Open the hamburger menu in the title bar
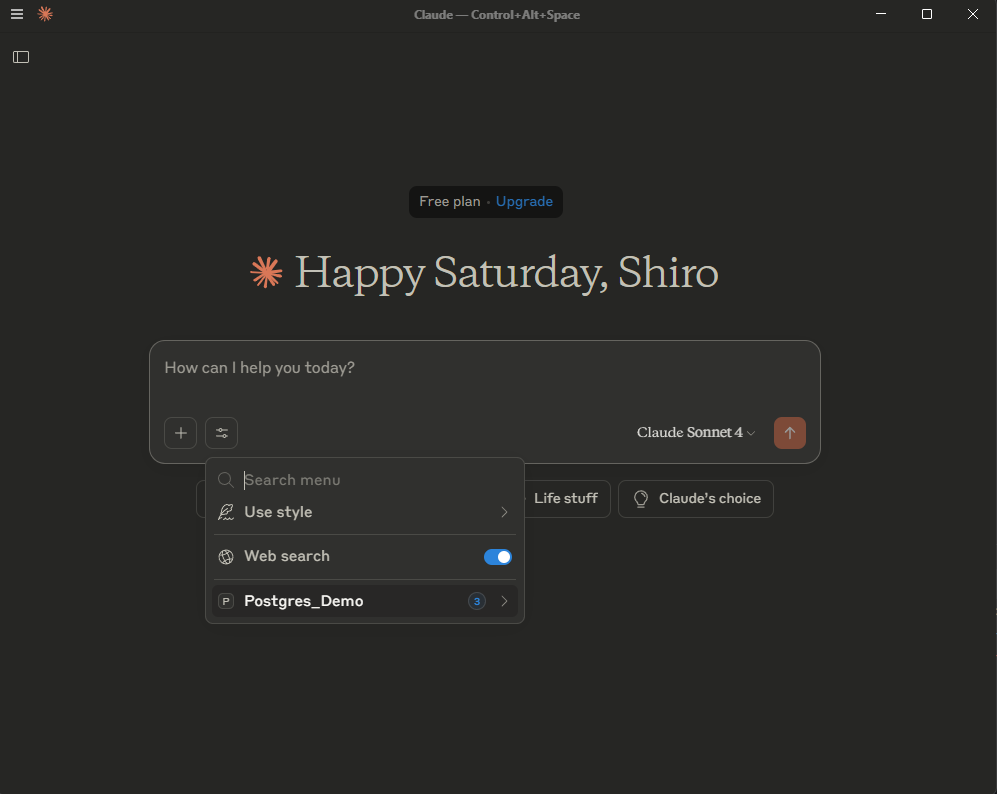997x794 pixels. point(17,14)
